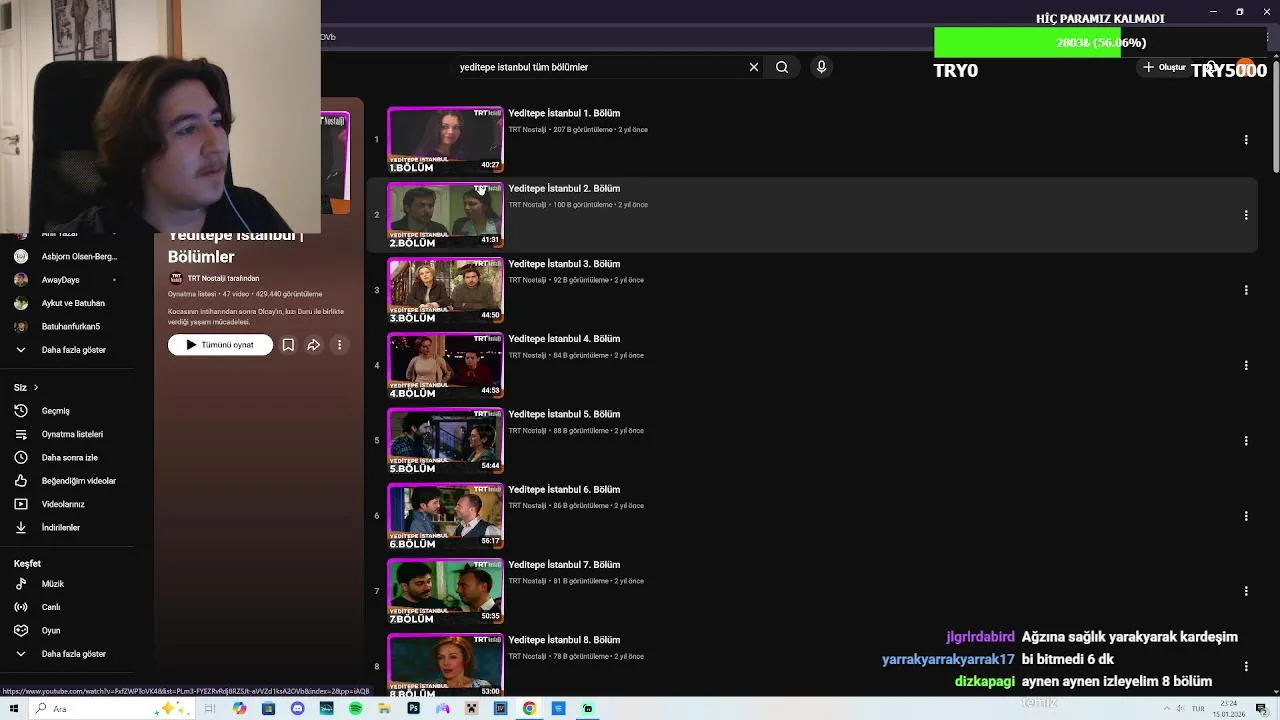Click the history clock icon
Viewport: 1280px width, 720px height.
(x=21, y=411)
